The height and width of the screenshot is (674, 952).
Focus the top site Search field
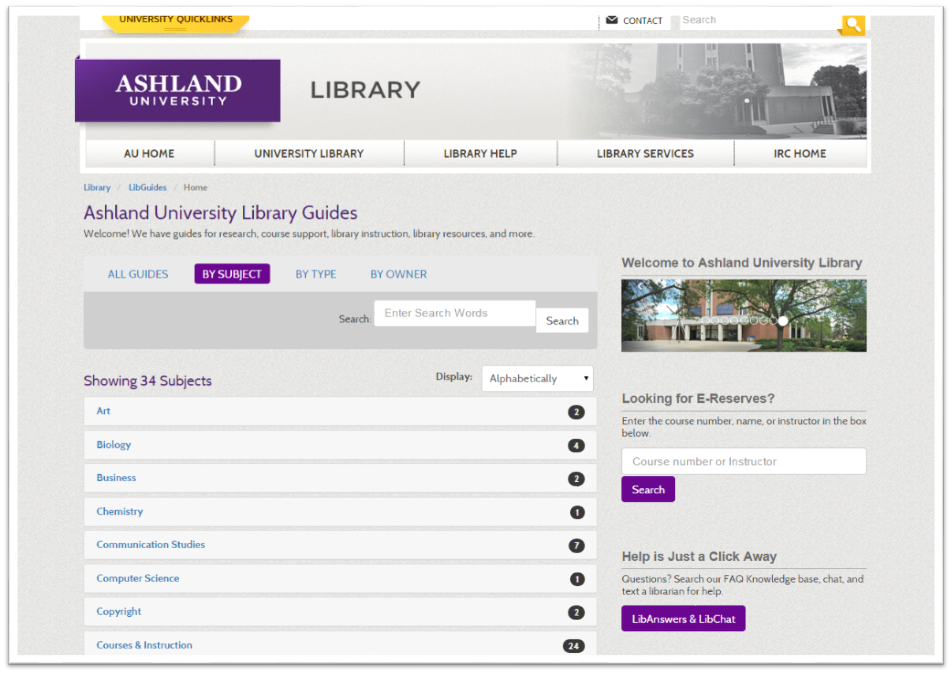click(759, 21)
